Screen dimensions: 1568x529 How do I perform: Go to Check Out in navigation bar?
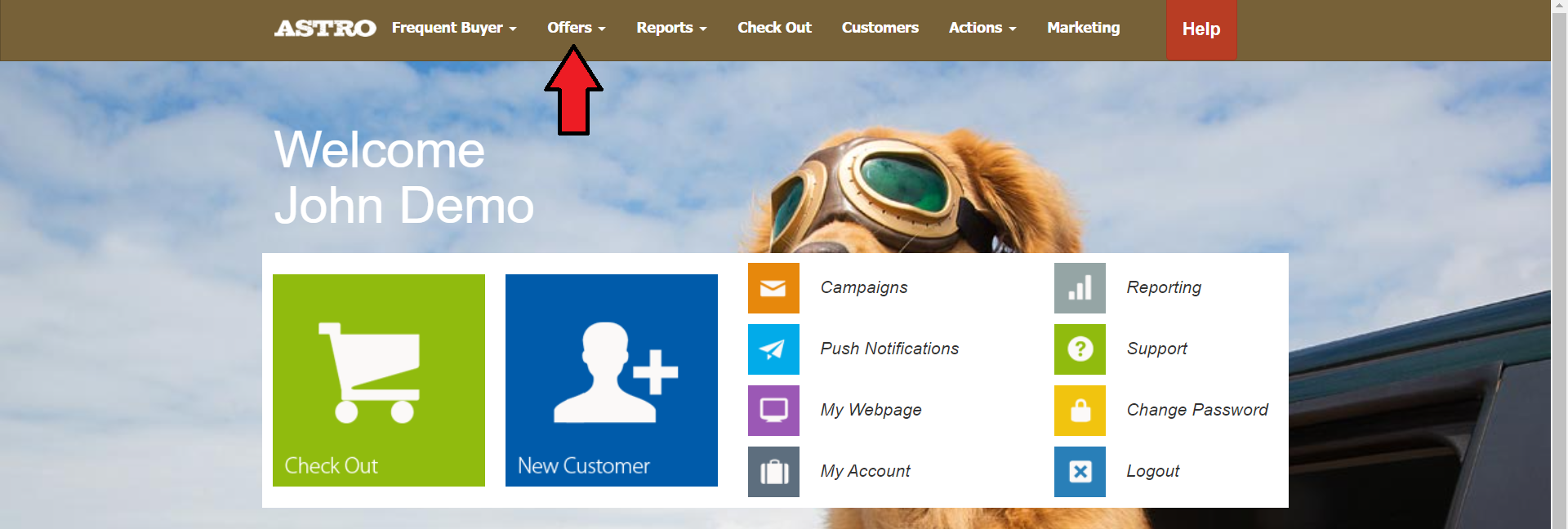tap(774, 28)
